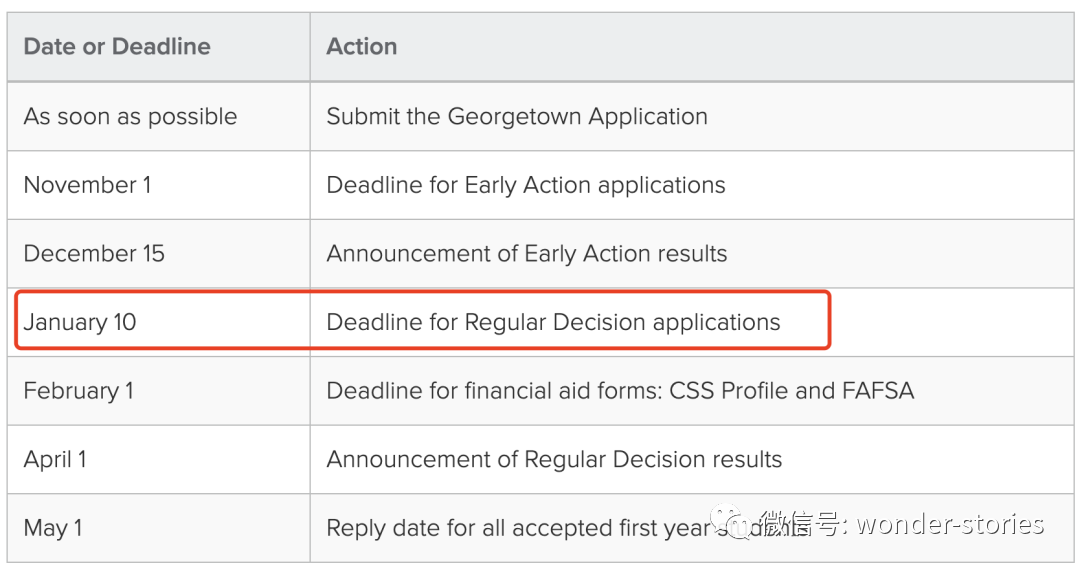The height and width of the screenshot is (572, 1080).
Task: Click the "December 15" date cell
Action: coord(94,253)
